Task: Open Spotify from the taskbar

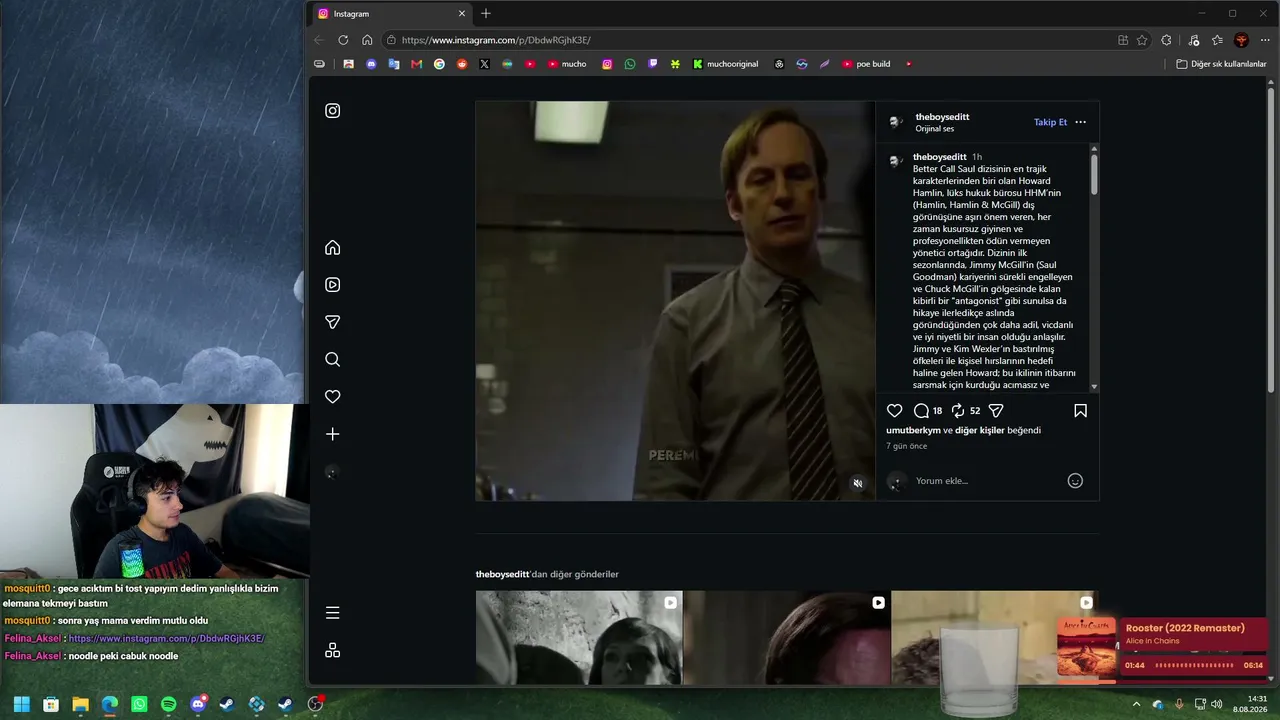Action: tap(169, 704)
